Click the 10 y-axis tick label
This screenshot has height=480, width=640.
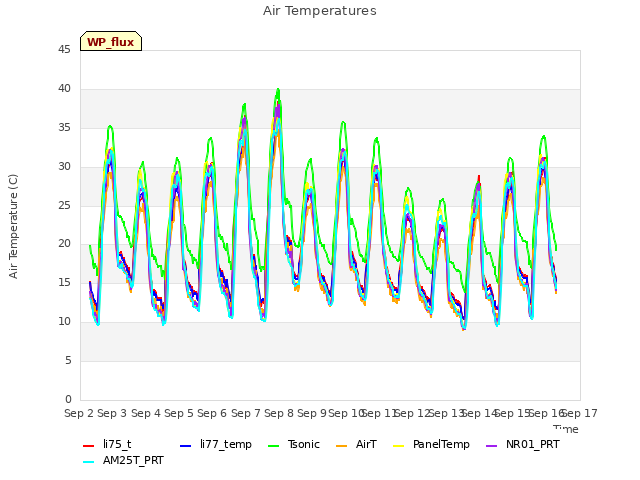[x=64, y=321]
